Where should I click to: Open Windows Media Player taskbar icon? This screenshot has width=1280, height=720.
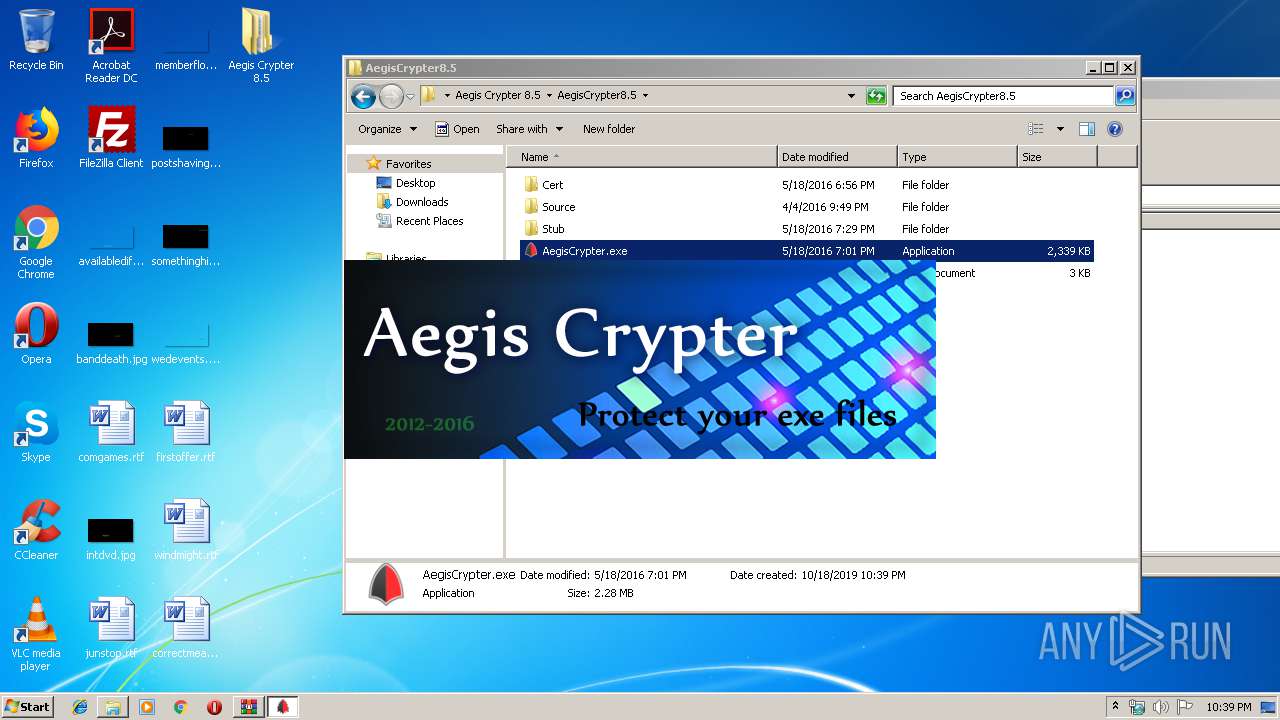[147, 707]
